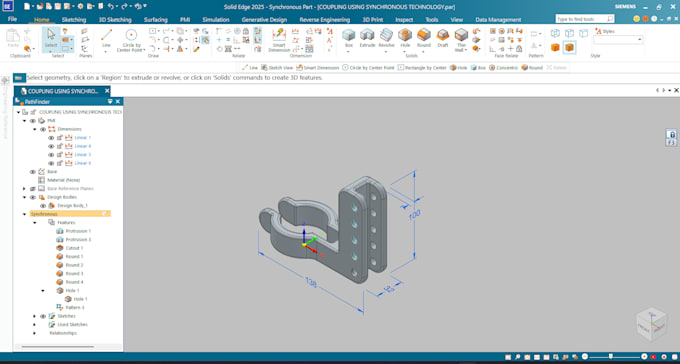Toggle visibility of Linear 6 dimension
Image resolution: width=680 pixels, height=364 pixels.
click(51, 163)
